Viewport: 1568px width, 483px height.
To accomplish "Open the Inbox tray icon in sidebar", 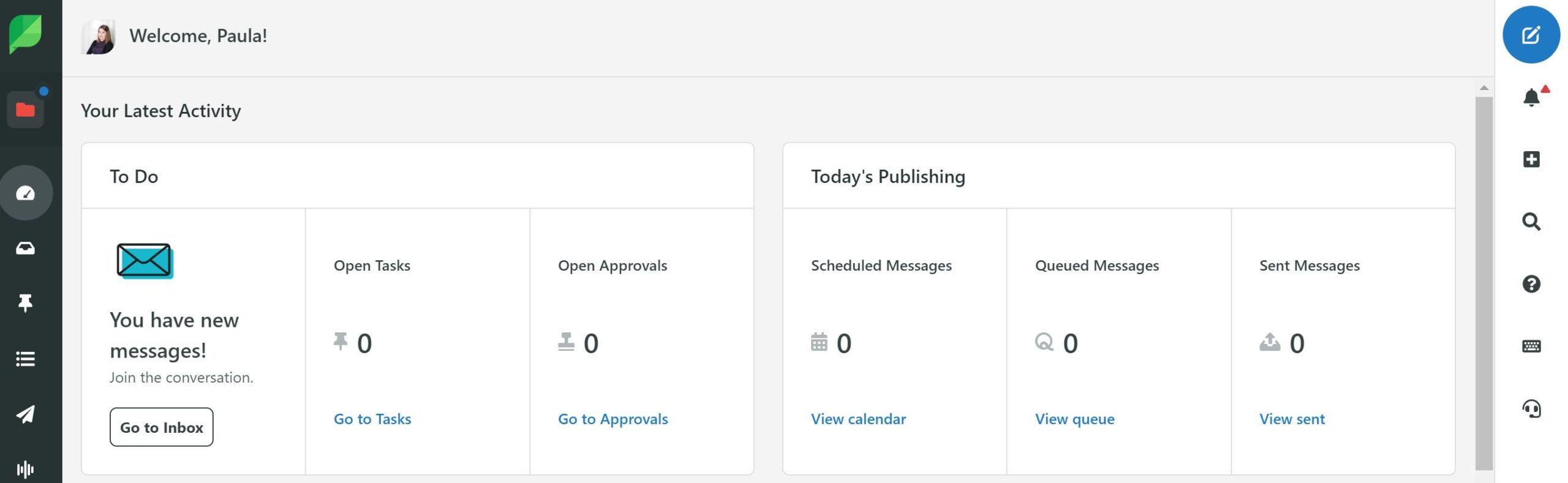I will [25, 248].
